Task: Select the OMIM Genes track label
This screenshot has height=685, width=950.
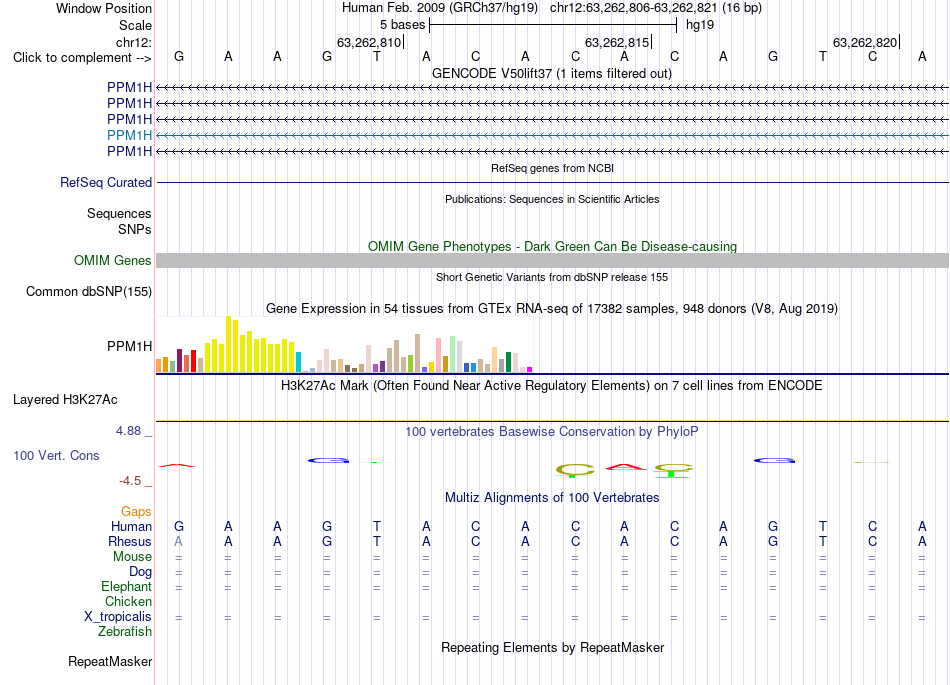Action: click(x=113, y=260)
